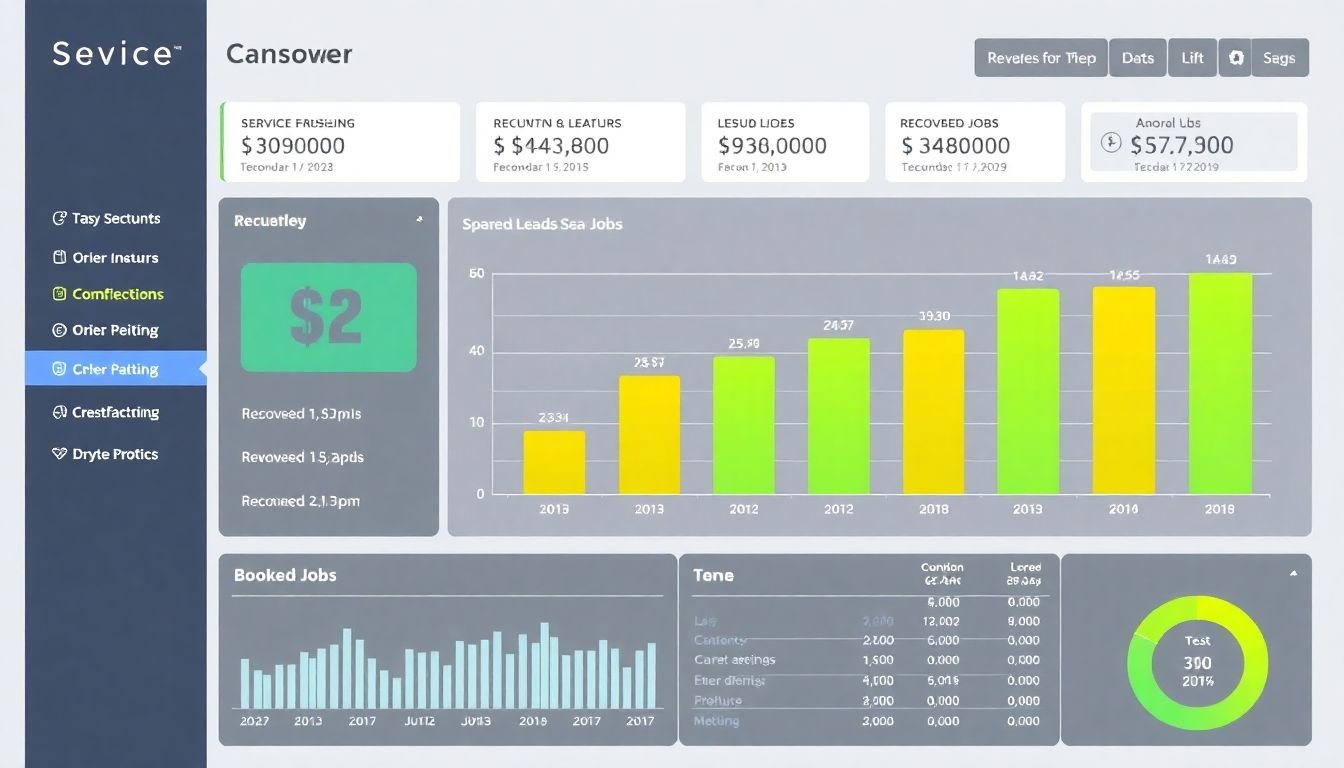
Task: Click the Dats button
Action: (1138, 58)
